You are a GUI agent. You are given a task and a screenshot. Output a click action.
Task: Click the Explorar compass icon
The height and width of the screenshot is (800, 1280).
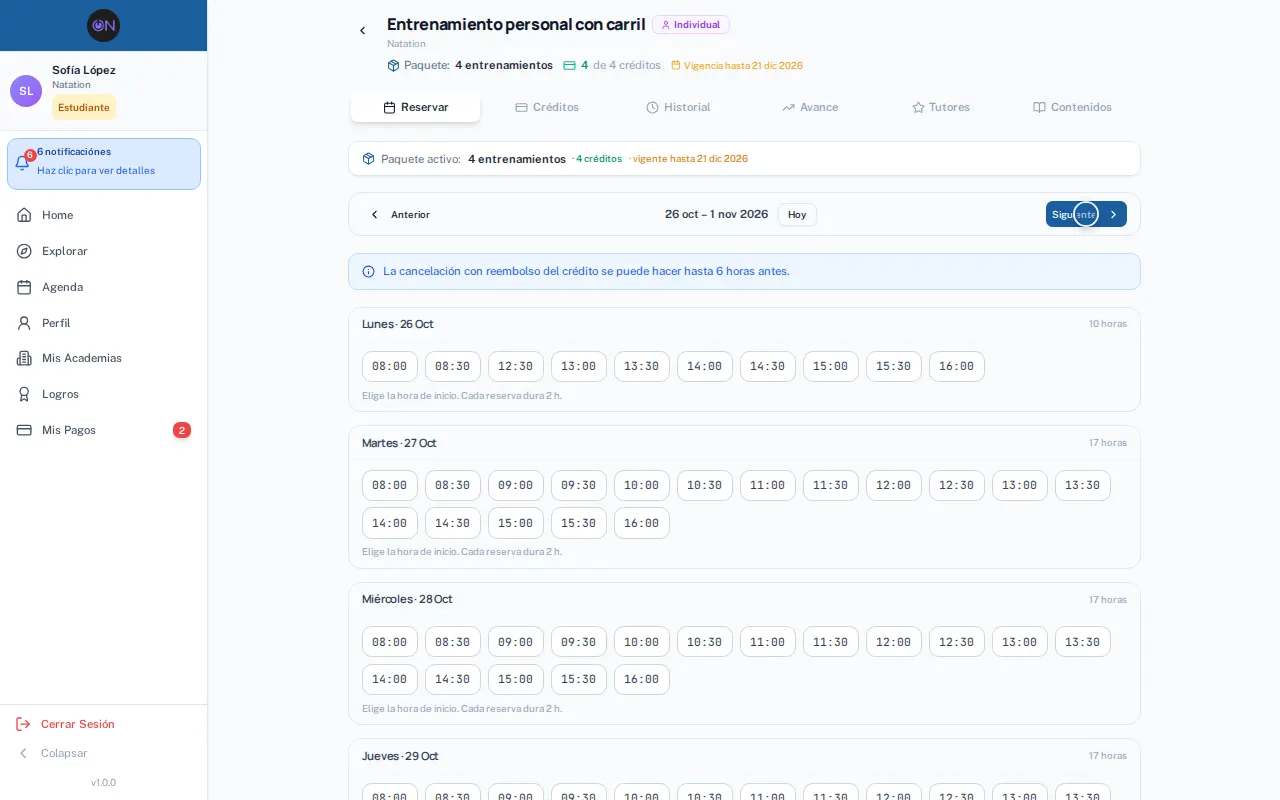click(24, 251)
